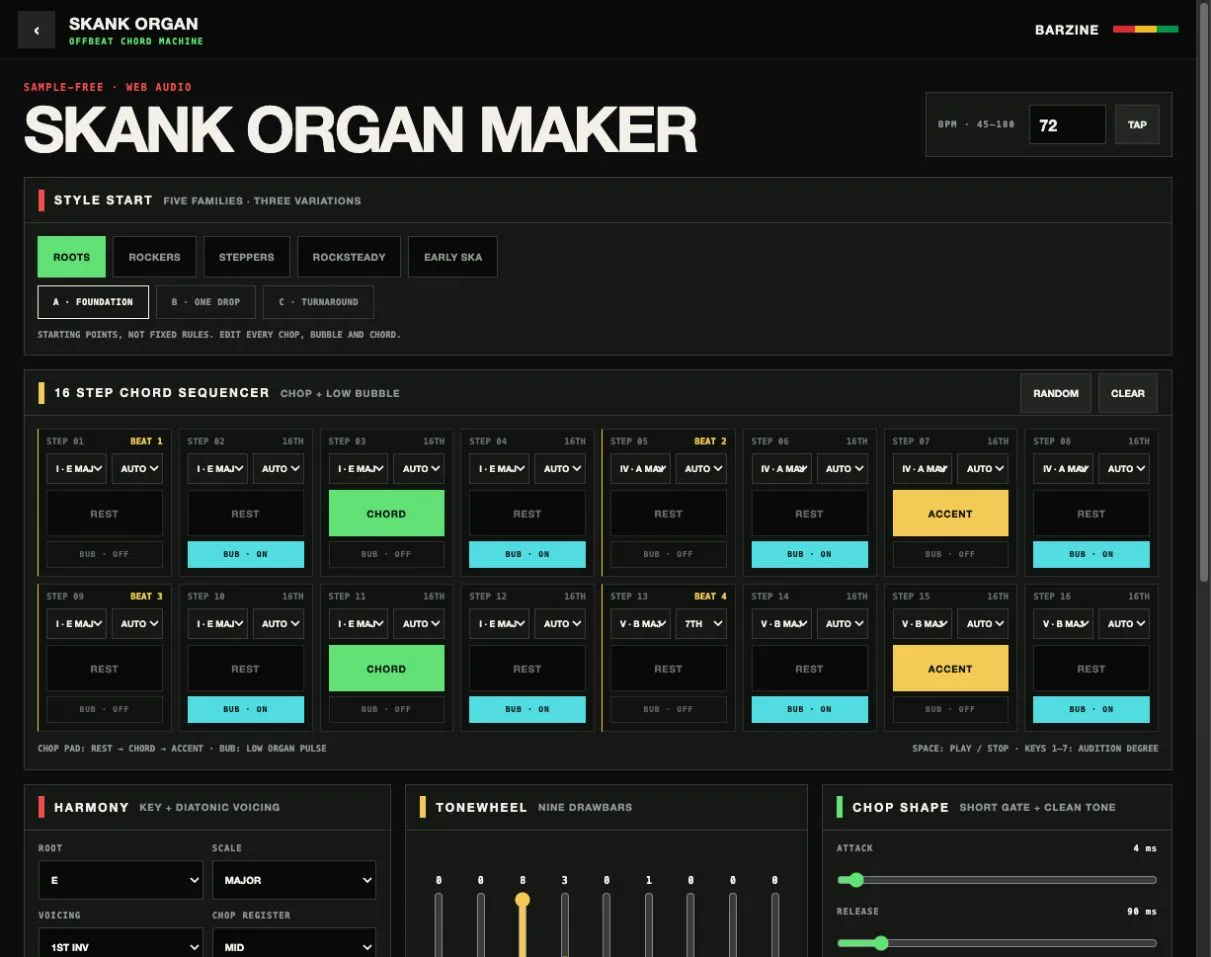The width and height of the screenshot is (1211, 957).
Task: Open Step 08 AUTO quality dropdown
Action: [x=1123, y=468]
